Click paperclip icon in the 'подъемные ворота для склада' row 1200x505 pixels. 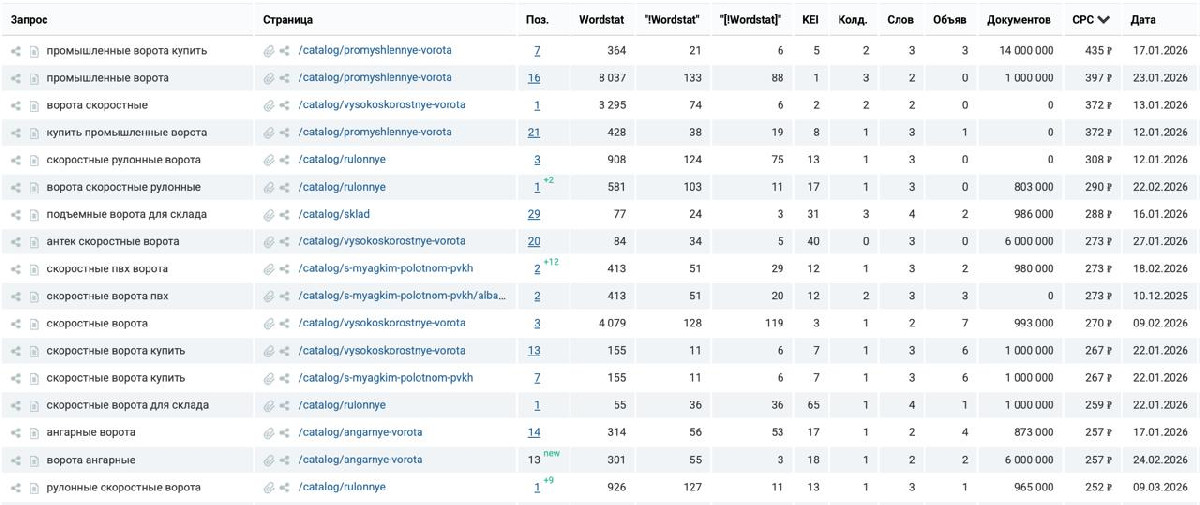[268, 215]
